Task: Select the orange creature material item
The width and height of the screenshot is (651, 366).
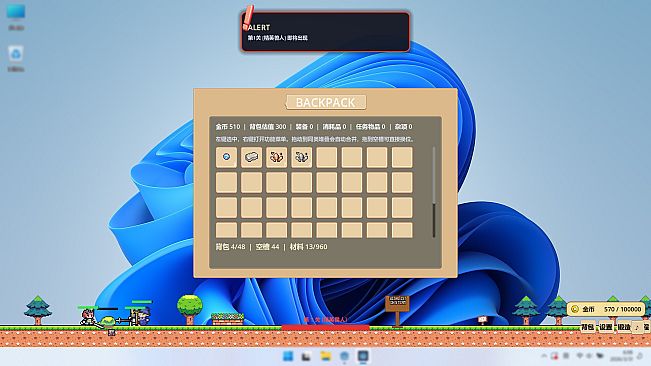Action: pos(277,157)
